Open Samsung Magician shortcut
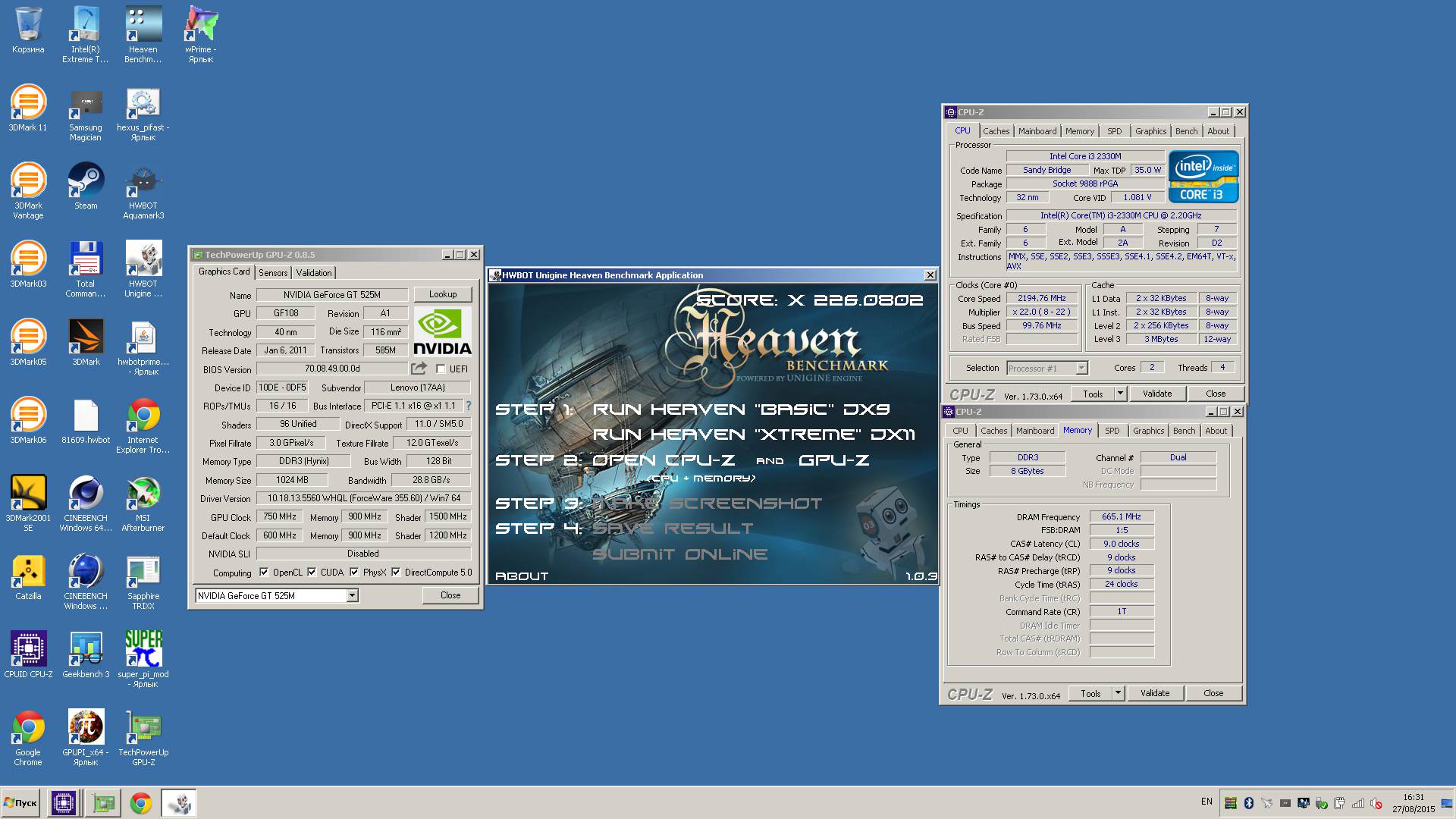This screenshot has height=819, width=1456. coord(86,114)
